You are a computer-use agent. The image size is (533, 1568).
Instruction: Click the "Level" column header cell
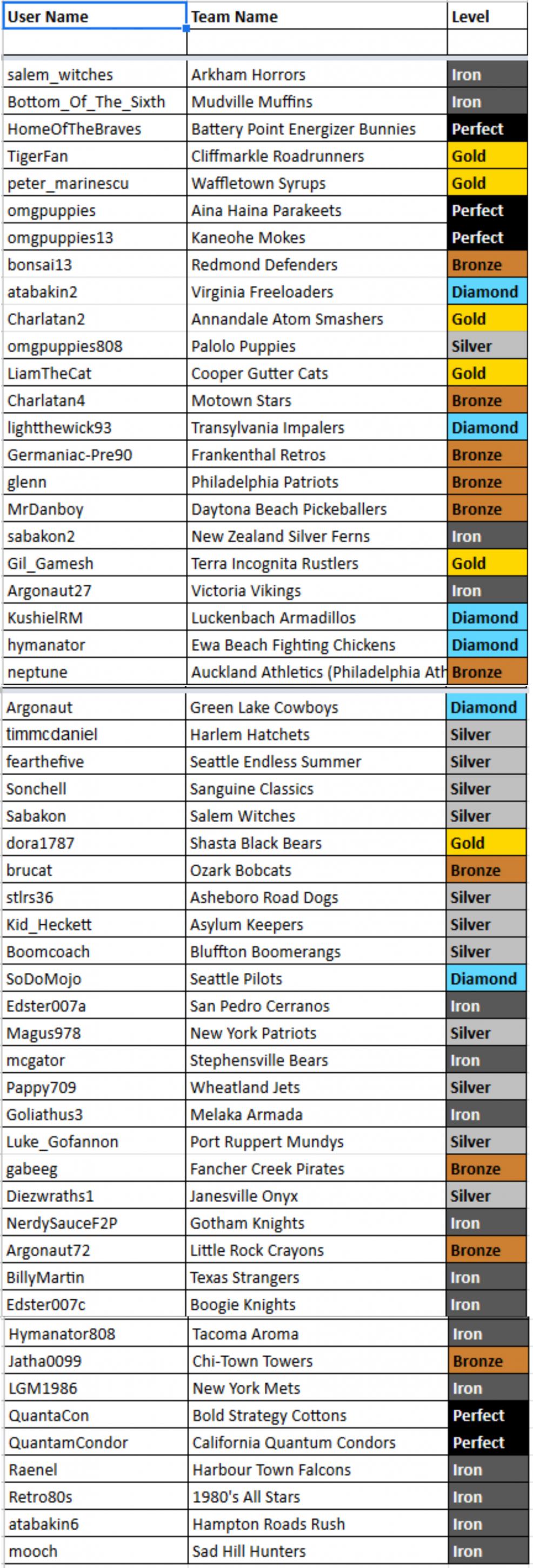(x=487, y=16)
